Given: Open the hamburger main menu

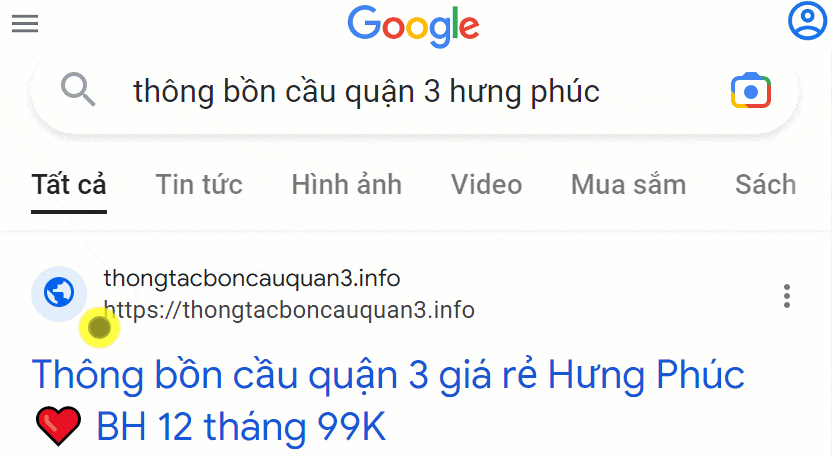Looking at the screenshot, I should pyautogui.click(x=25, y=23).
